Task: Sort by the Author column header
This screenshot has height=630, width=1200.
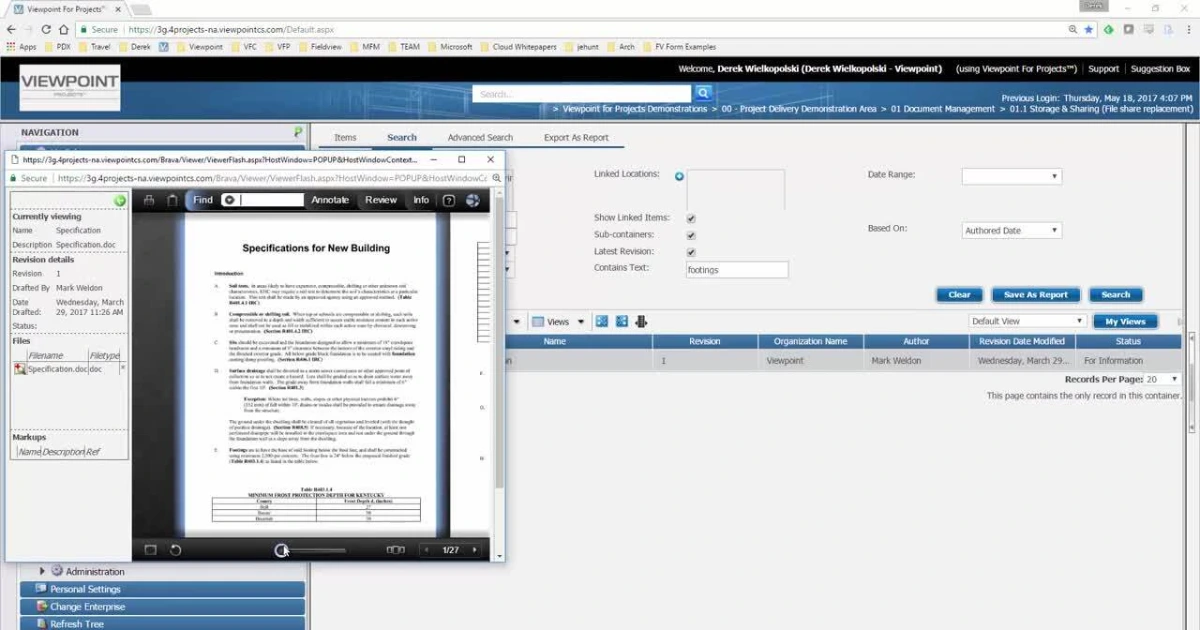Action: pyautogui.click(x=916, y=341)
